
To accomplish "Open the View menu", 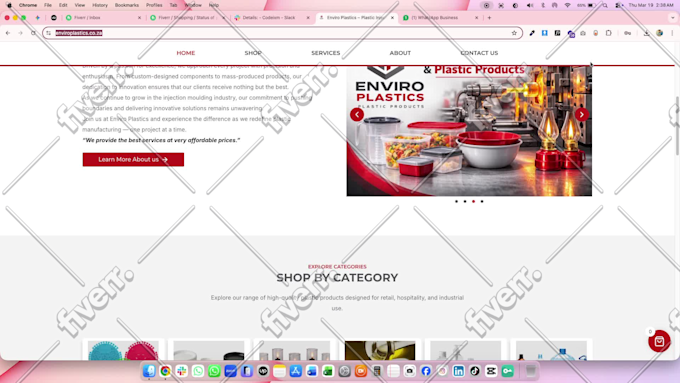I will click(x=80, y=5).
